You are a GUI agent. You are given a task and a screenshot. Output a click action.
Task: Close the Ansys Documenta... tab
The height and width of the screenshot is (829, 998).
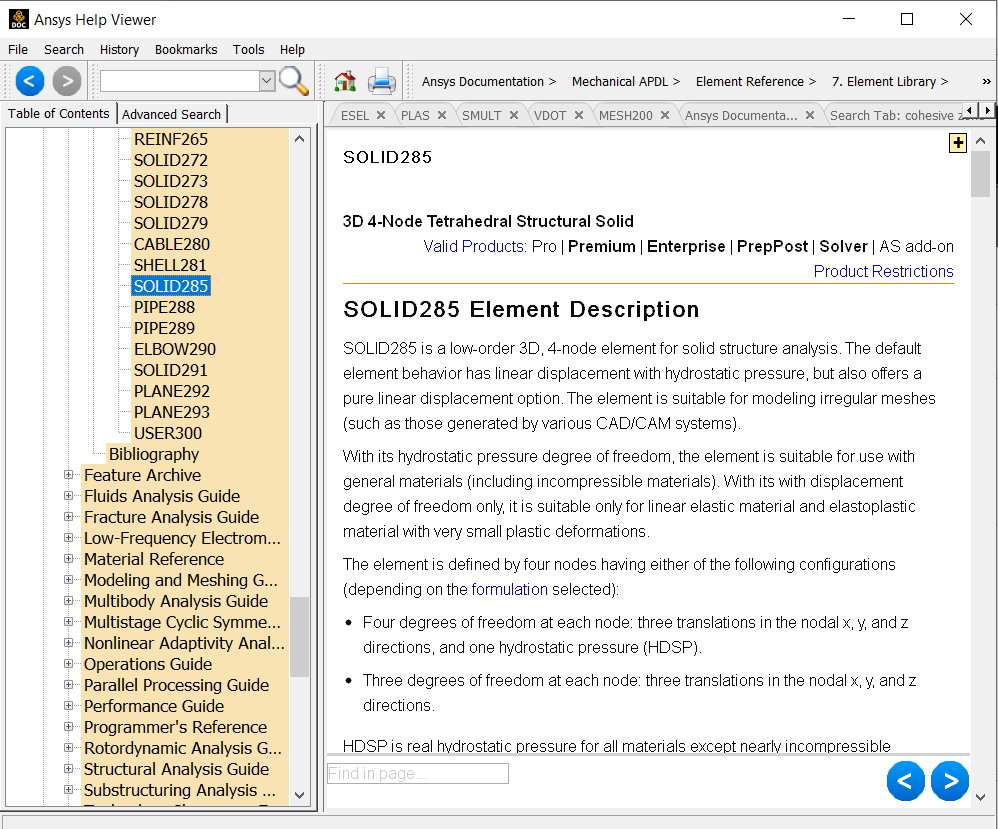[810, 115]
